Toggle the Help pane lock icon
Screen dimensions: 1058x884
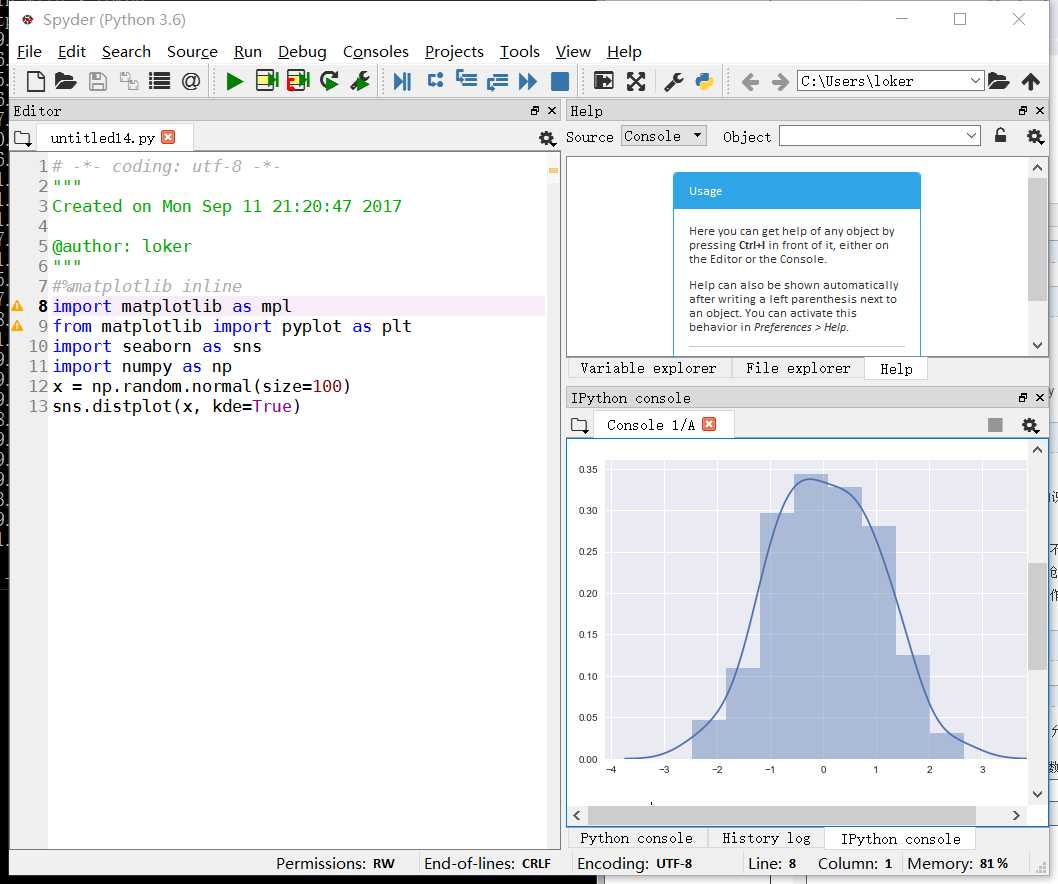1001,136
